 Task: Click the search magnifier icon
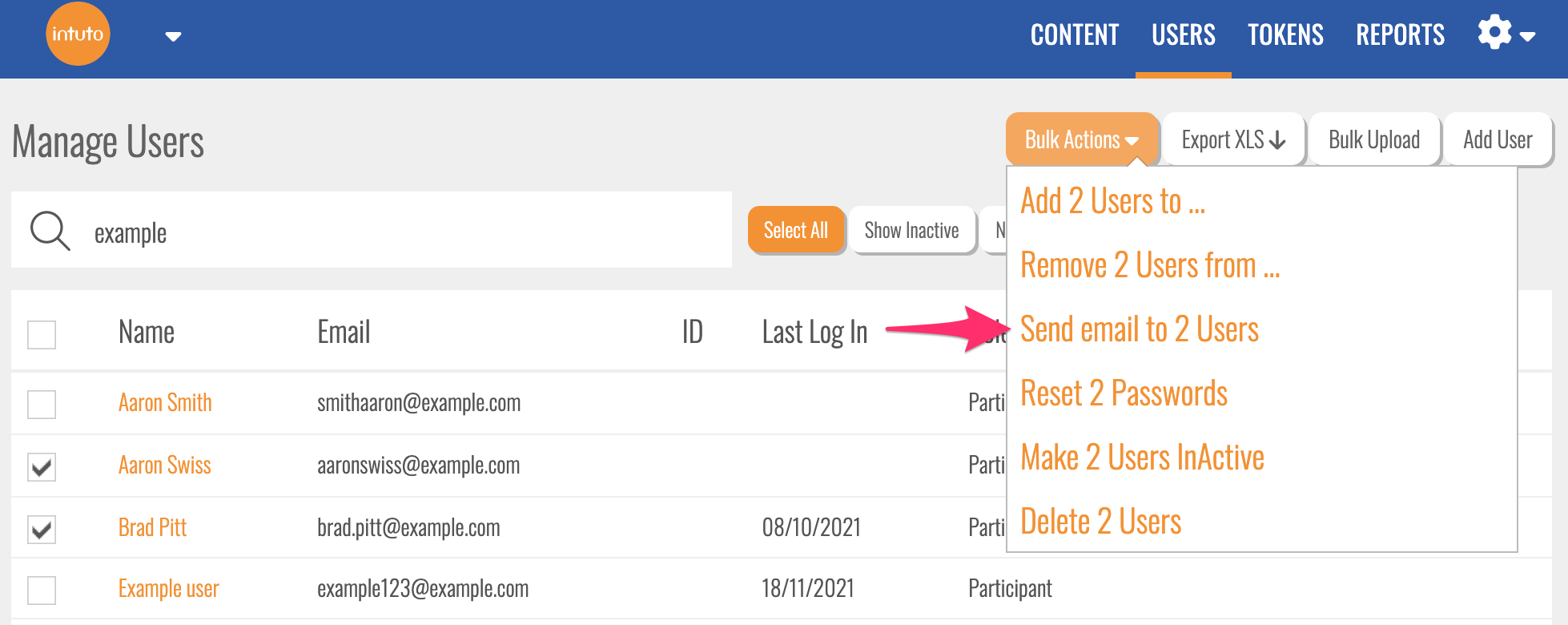(x=50, y=231)
